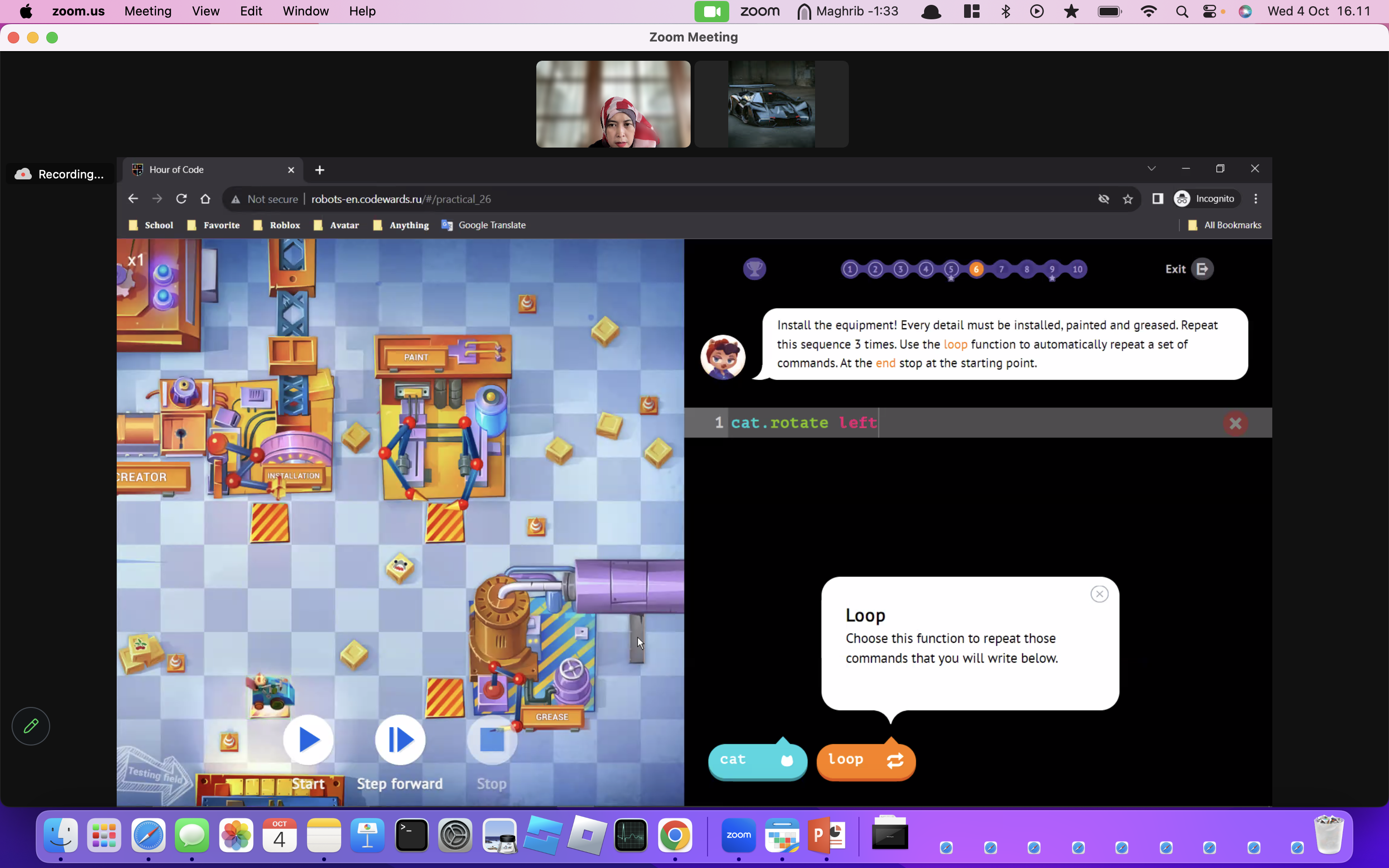This screenshot has height=868, width=1389.
Task: Toggle the side panel icon
Action: [x=1157, y=199]
